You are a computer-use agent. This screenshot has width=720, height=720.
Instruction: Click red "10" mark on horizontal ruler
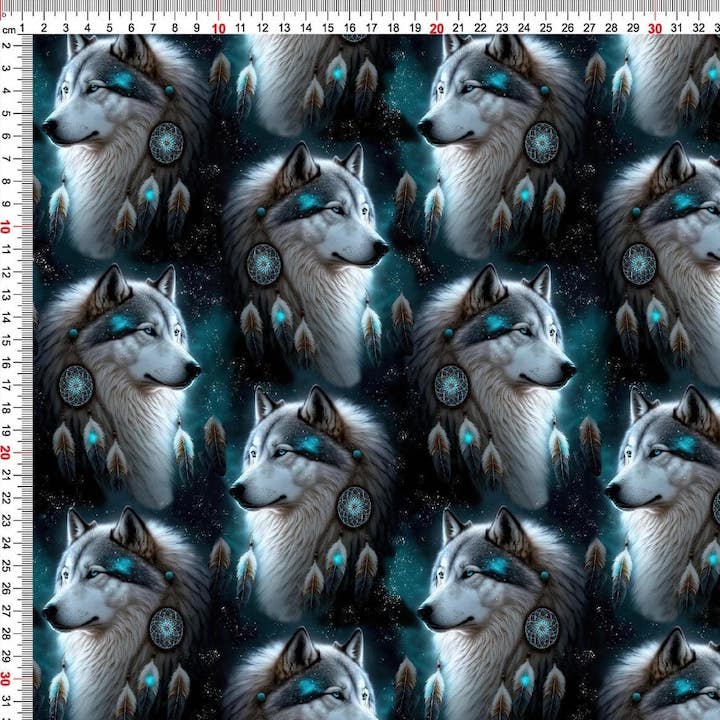[x=219, y=29]
